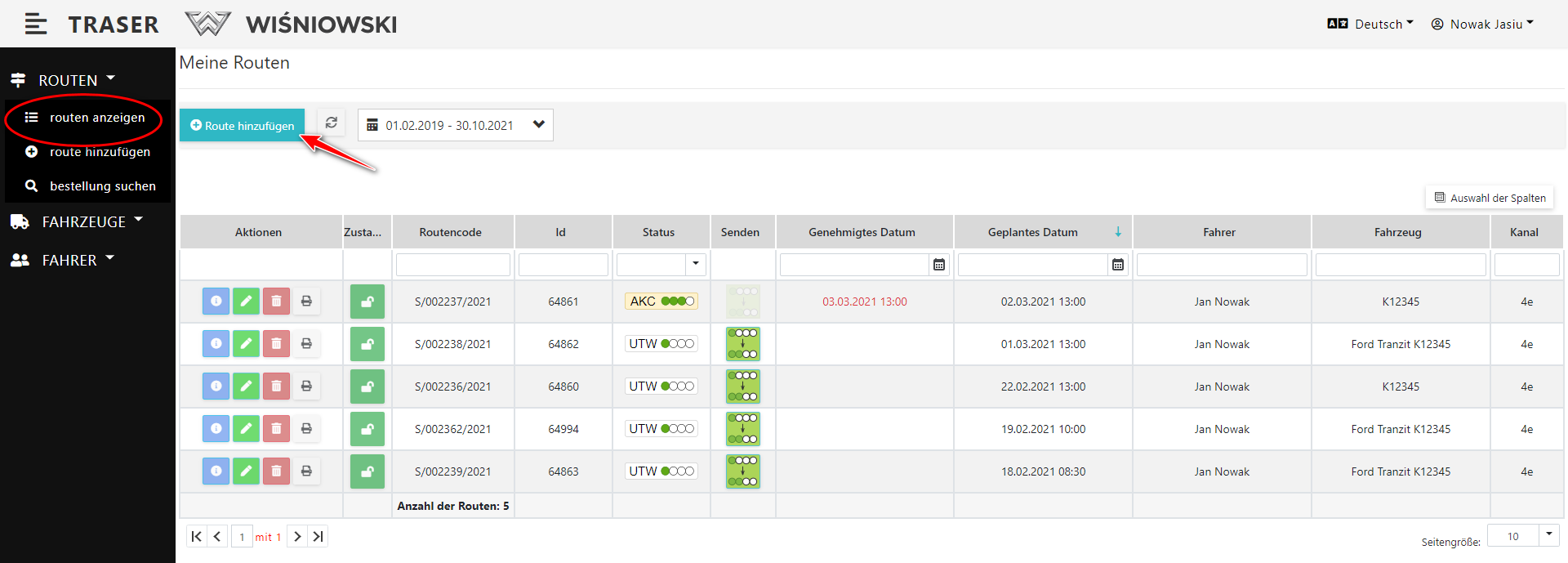Open the Status filter dropdown
The height and width of the screenshot is (563, 1568).
click(x=695, y=264)
